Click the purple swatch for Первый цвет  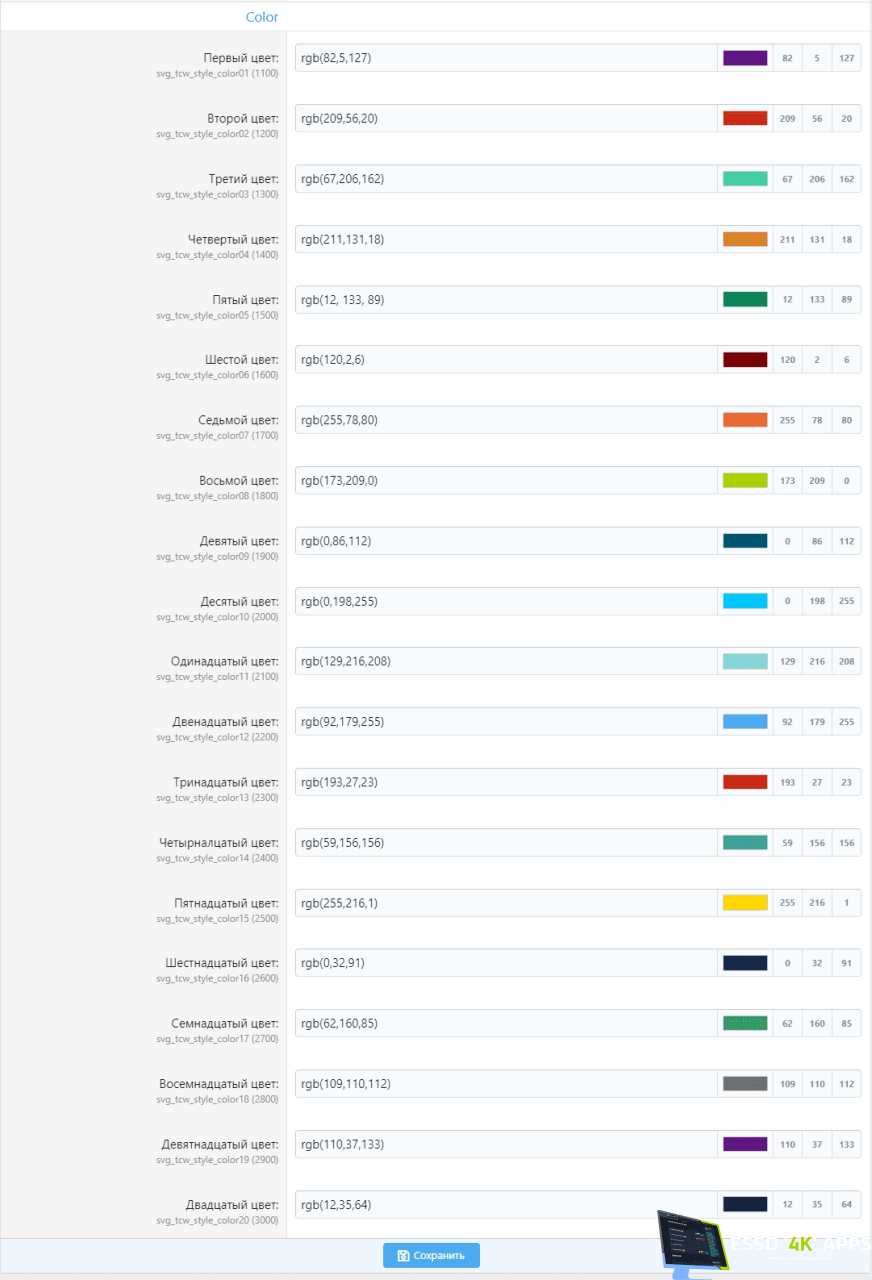tap(745, 58)
